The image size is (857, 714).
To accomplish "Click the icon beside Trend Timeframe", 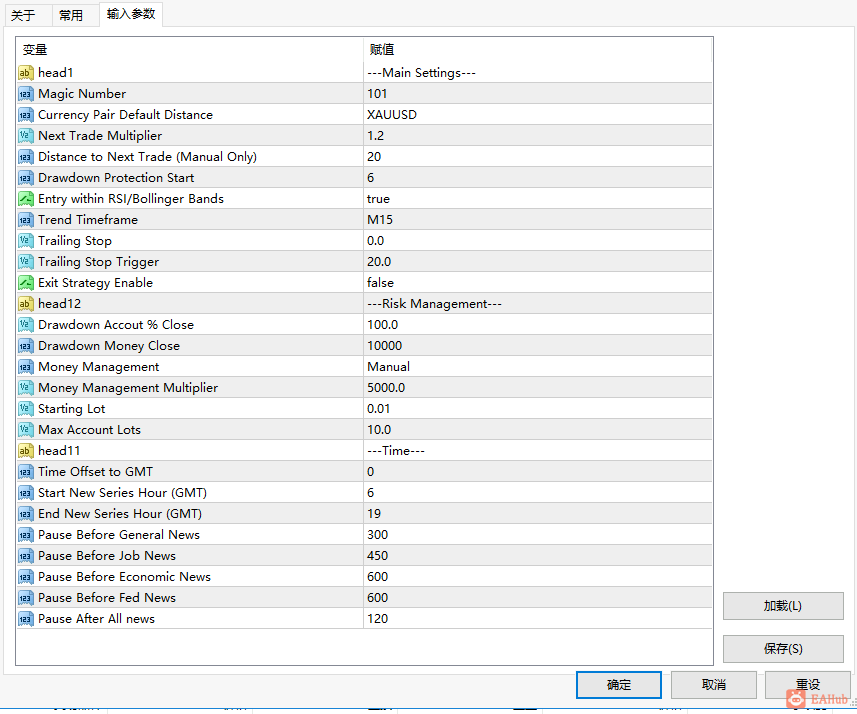I will (x=26, y=220).
